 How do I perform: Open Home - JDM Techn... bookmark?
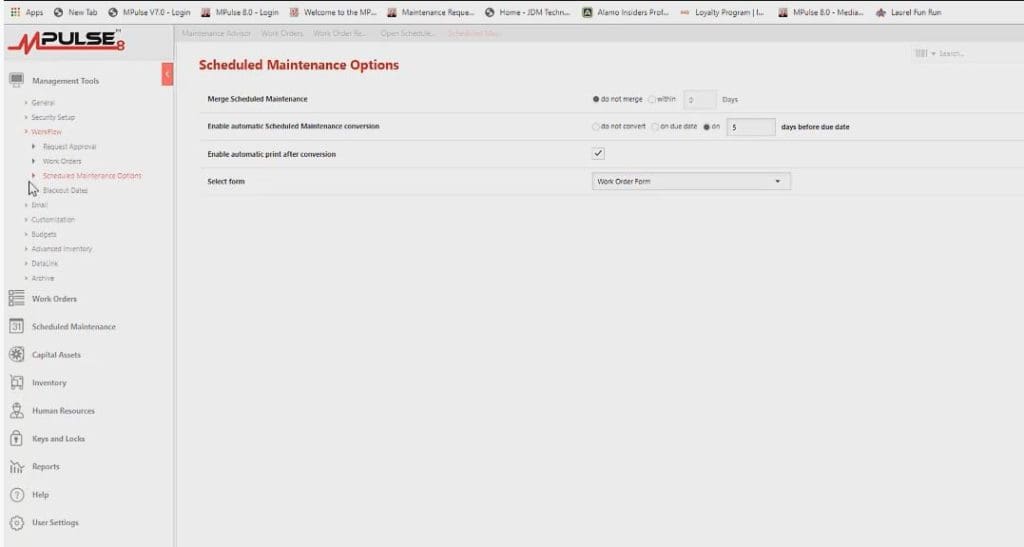pos(528,12)
